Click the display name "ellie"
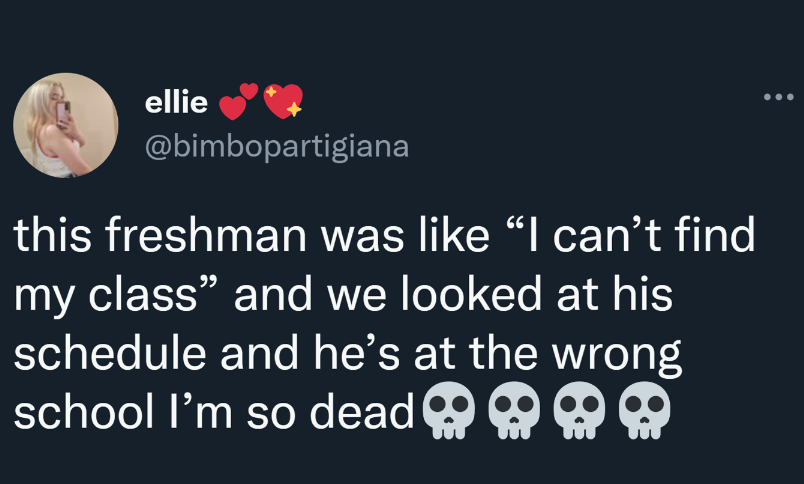804x484 pixels. click(176, 101)
